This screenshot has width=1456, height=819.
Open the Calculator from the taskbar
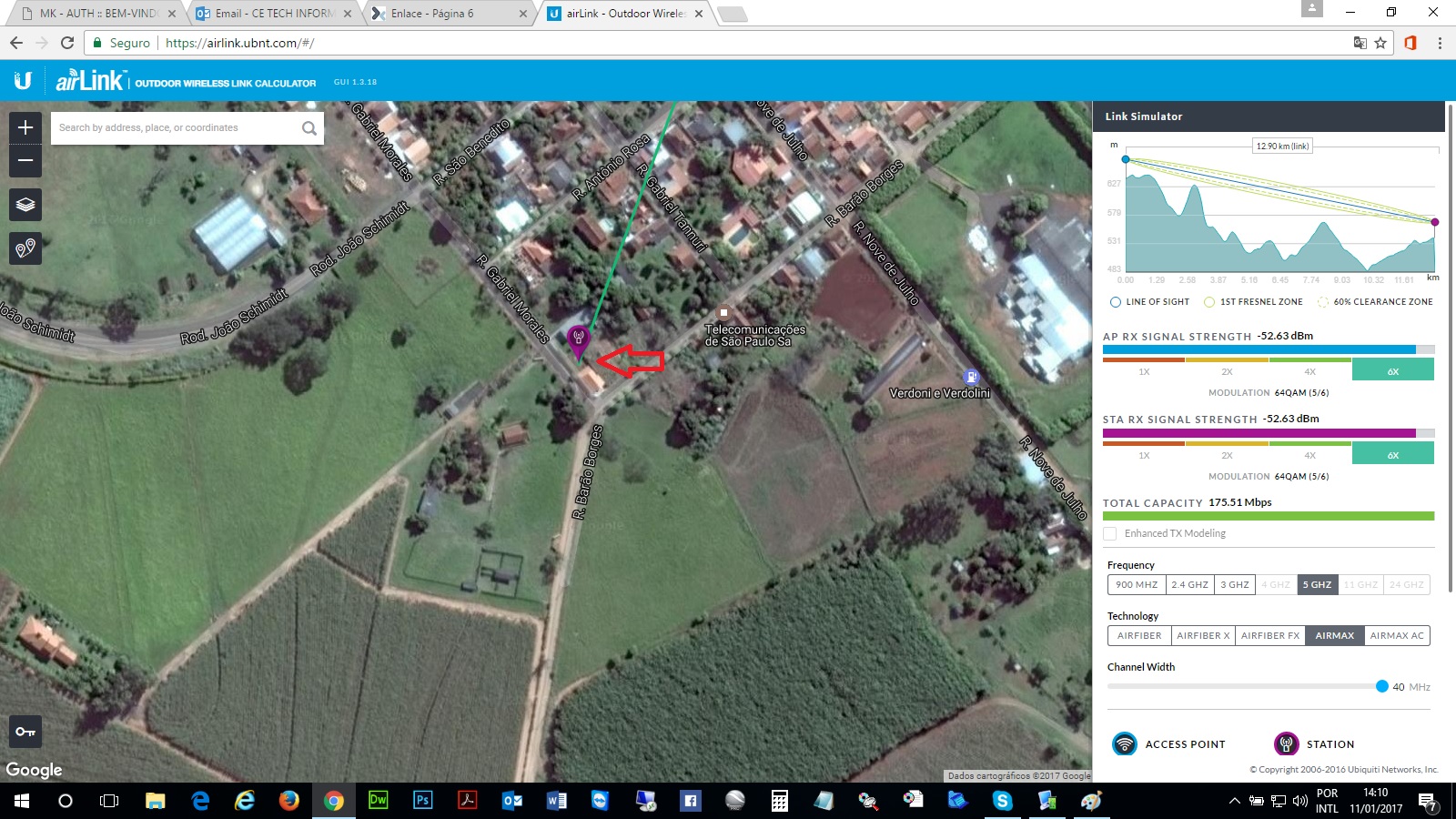[x=779, y=801]
